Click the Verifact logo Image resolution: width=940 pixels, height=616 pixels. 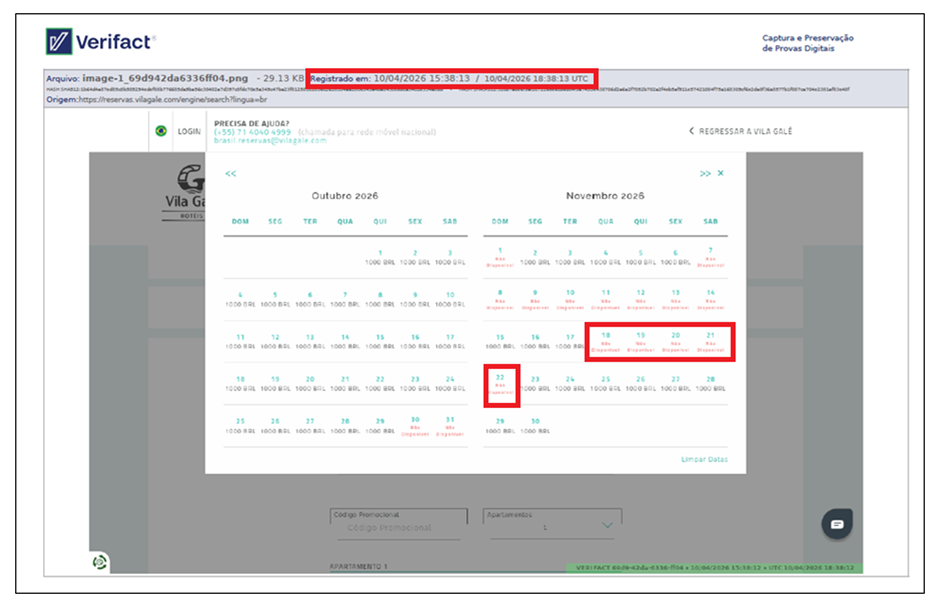[x=100, y=42]
